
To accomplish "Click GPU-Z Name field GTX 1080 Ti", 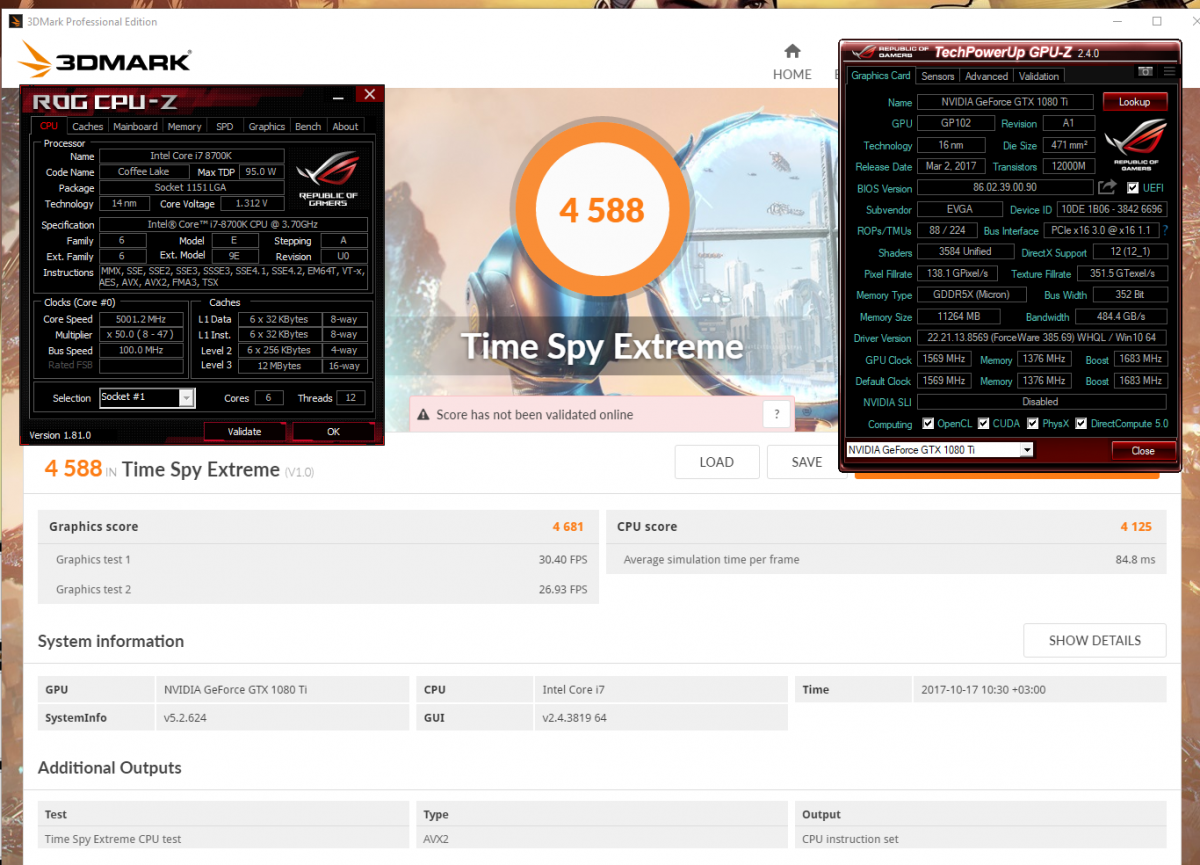I will coord(1005,102).
